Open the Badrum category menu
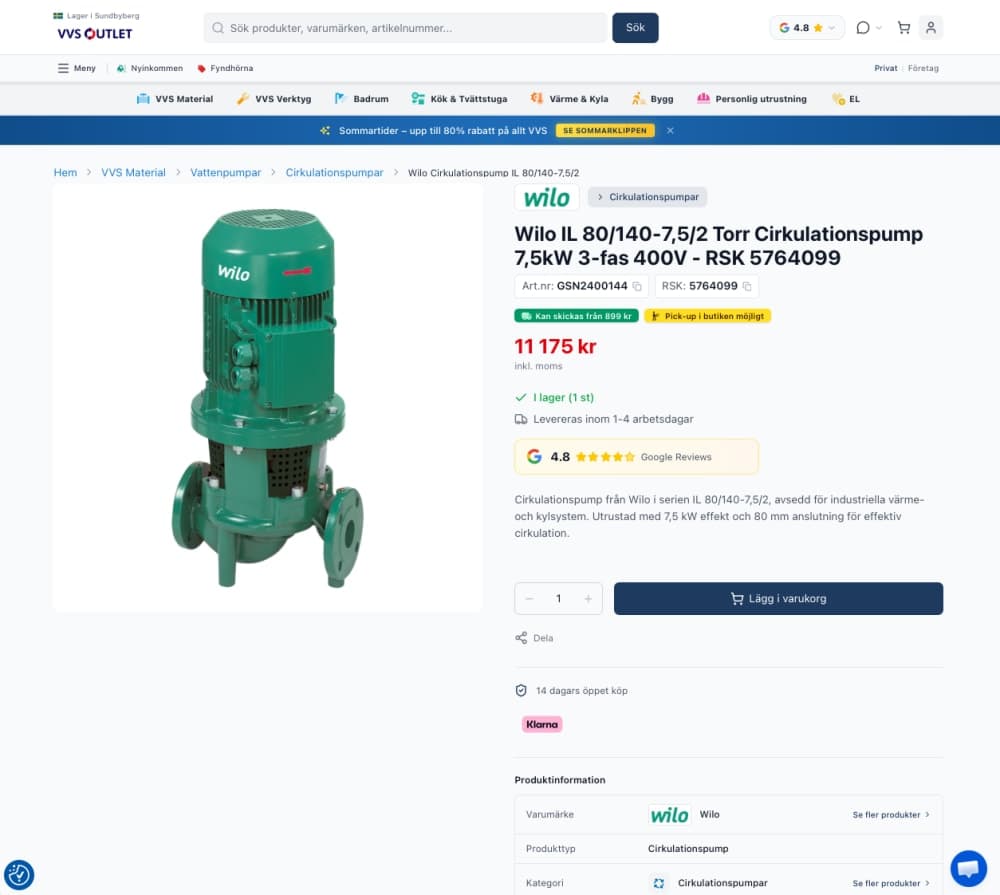This screenshot has height=895, width=1000. (x=361, y=99)
